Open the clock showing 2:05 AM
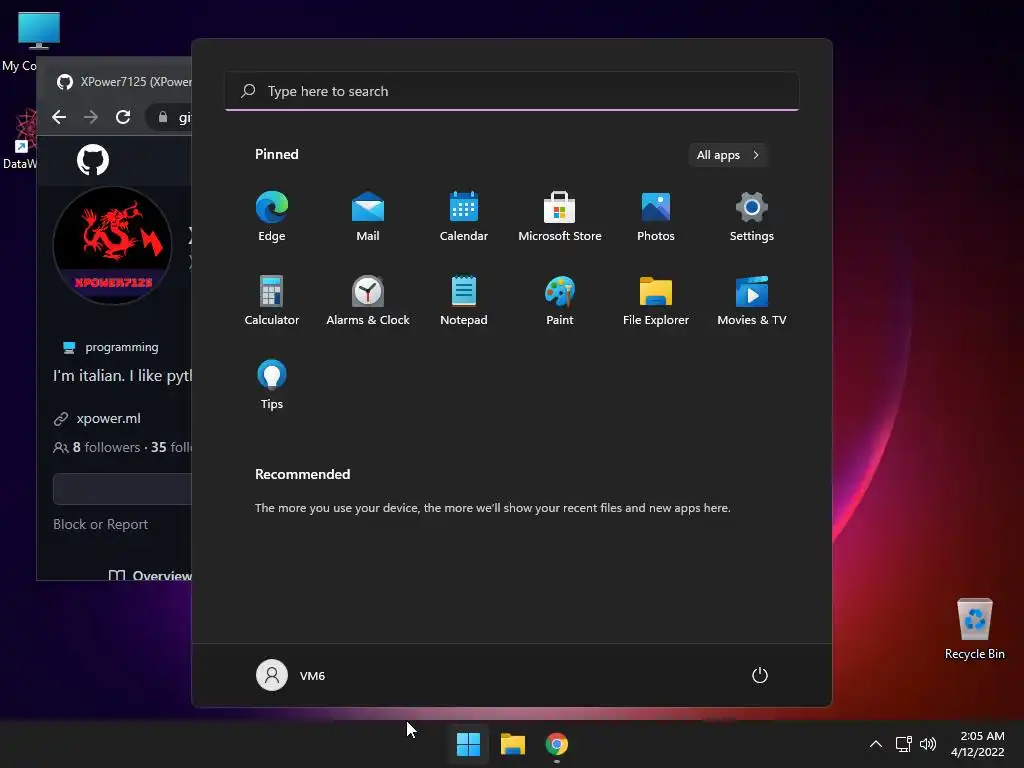Image resolution: width=1024 pixels, height=768 pixels. pos(978,744)
